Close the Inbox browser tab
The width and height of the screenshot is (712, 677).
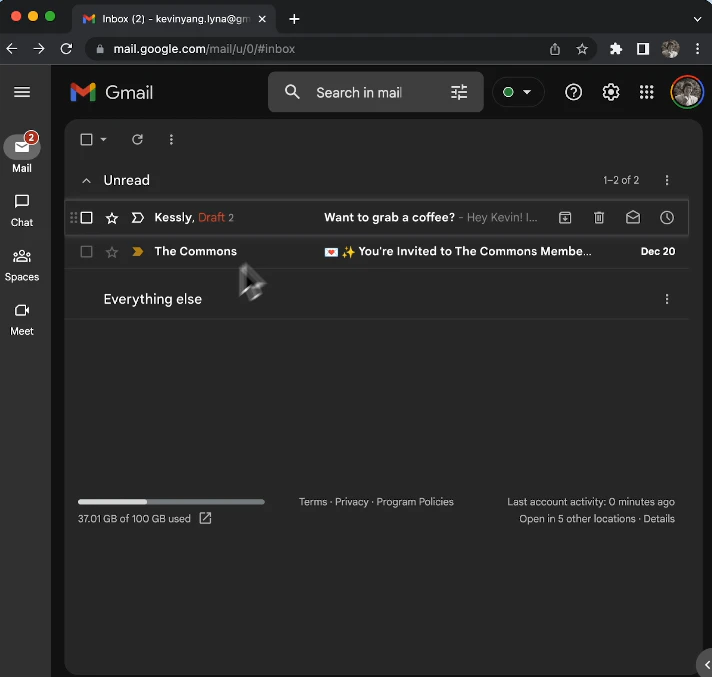point(262,19)
